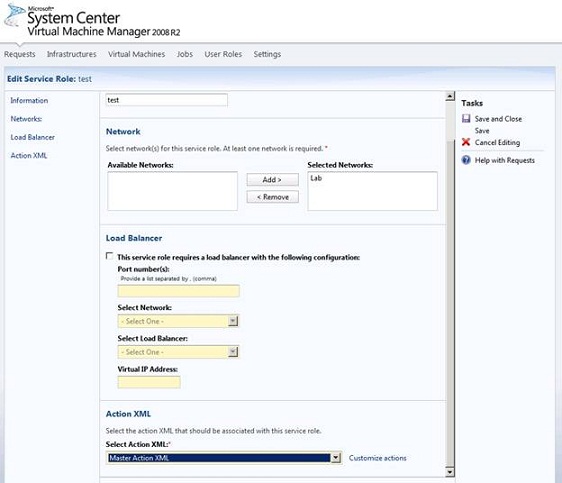Click the < Remove button
562x483 pixels.
pyautogui.click(x=272, y=197)
